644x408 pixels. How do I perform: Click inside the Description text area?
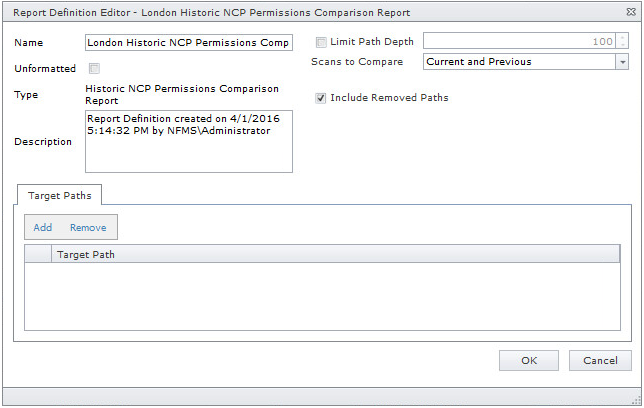click(x=189, y=141)
